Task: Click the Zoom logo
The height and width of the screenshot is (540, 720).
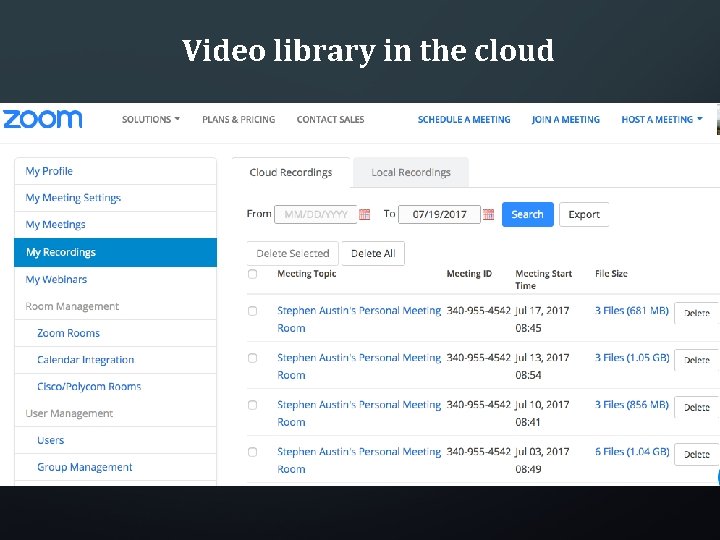Action: pyautogui.click(x=43, y=119)
